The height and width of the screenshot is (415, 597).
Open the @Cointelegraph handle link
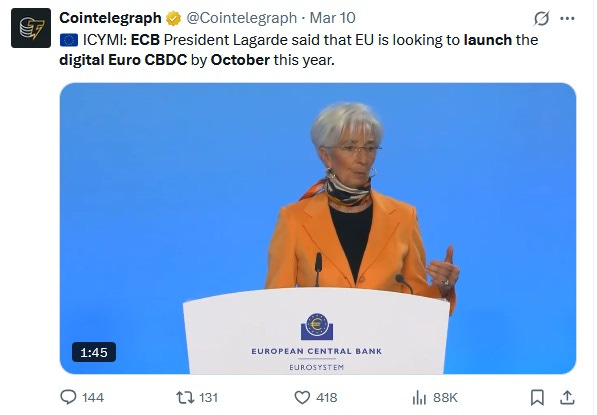pyautogui.click(x=241, y=18)
